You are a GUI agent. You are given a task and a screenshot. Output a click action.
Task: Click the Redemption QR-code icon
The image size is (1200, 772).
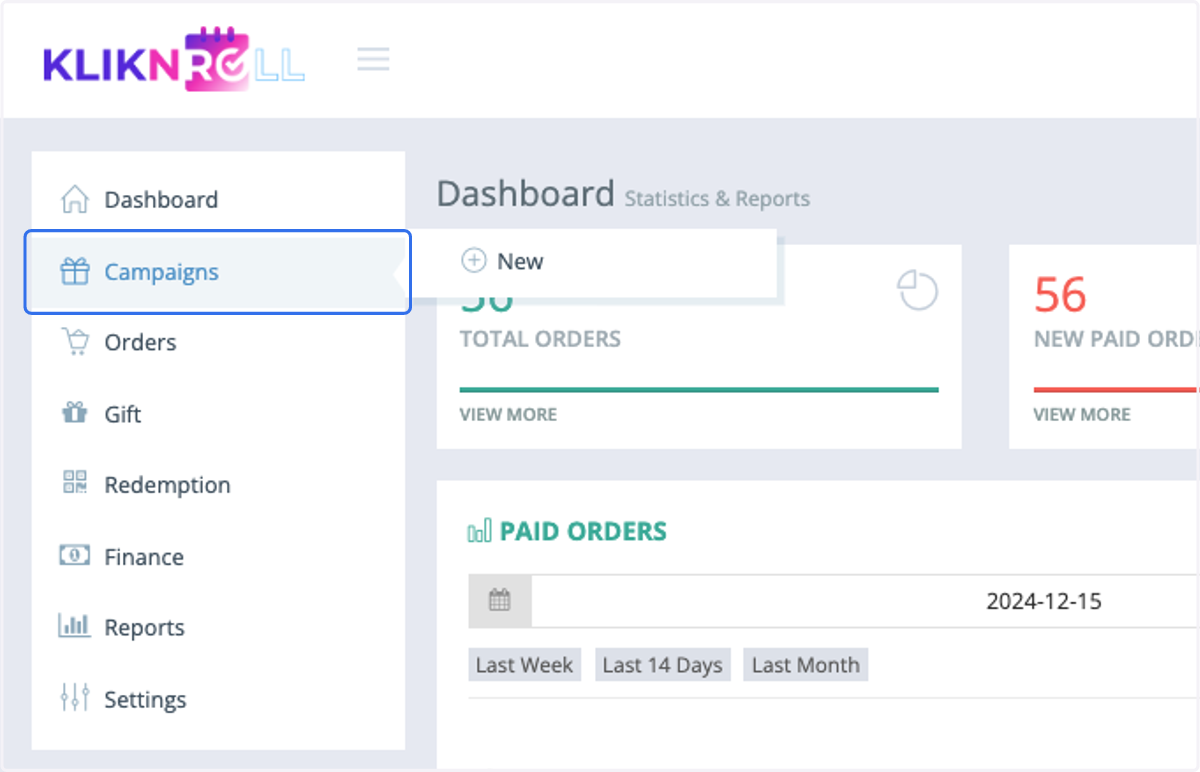[75, 484]
